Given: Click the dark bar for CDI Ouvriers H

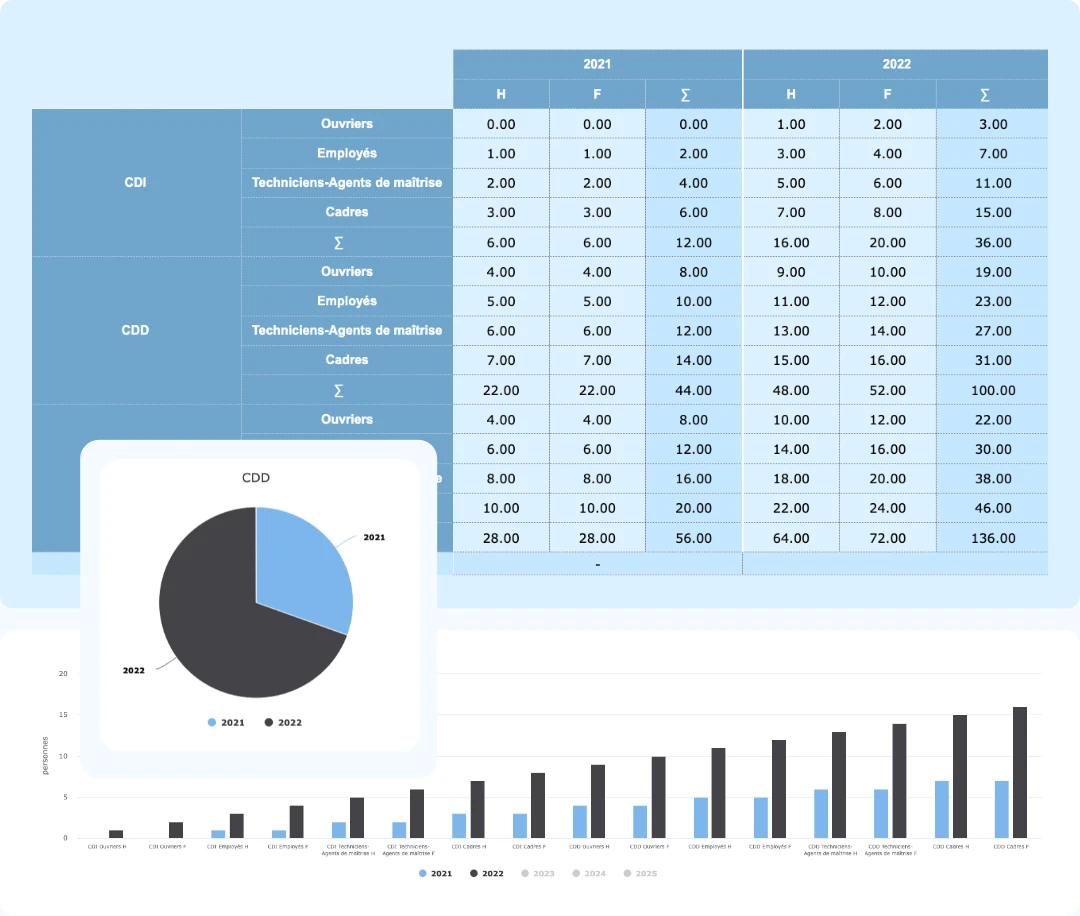Looking at the screenshot, I should tap(116, 834).
